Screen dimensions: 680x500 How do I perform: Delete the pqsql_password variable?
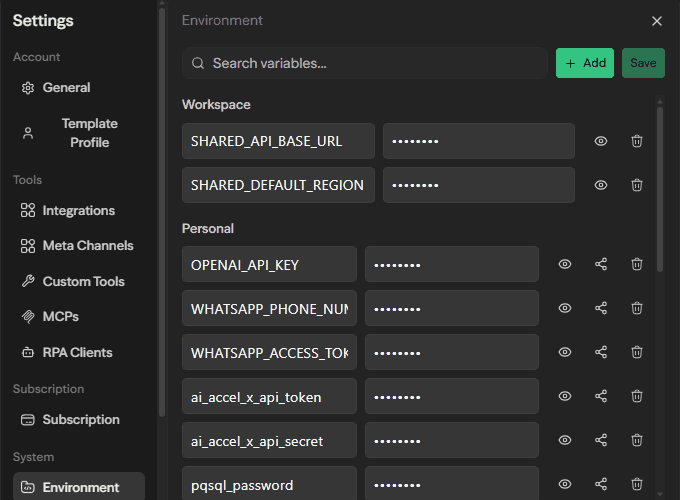(637, 484)
